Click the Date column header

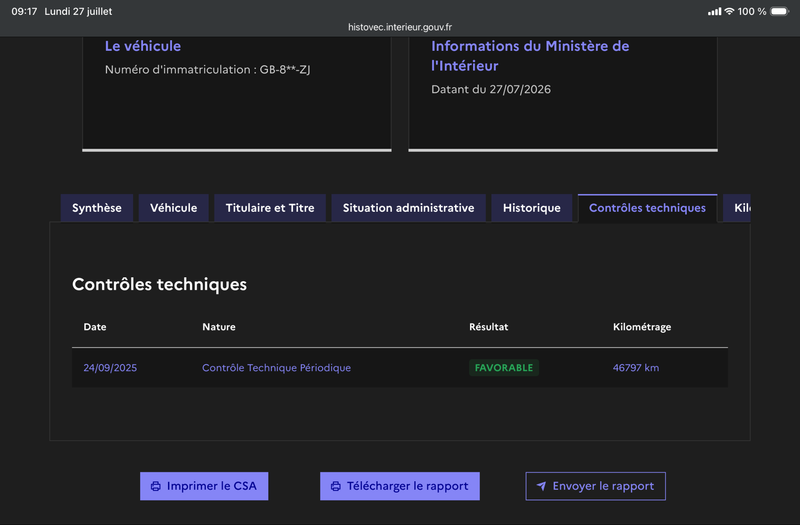[95, 327]
